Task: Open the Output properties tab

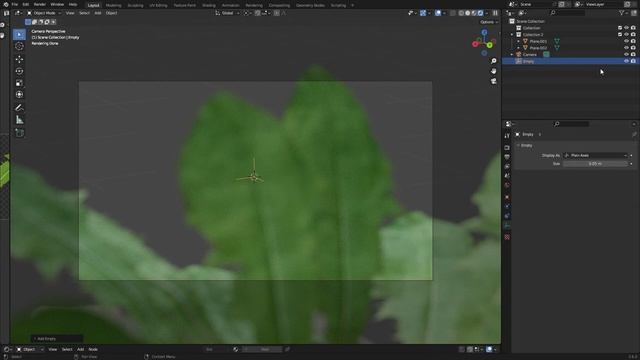Action: [x=507, y=157]
